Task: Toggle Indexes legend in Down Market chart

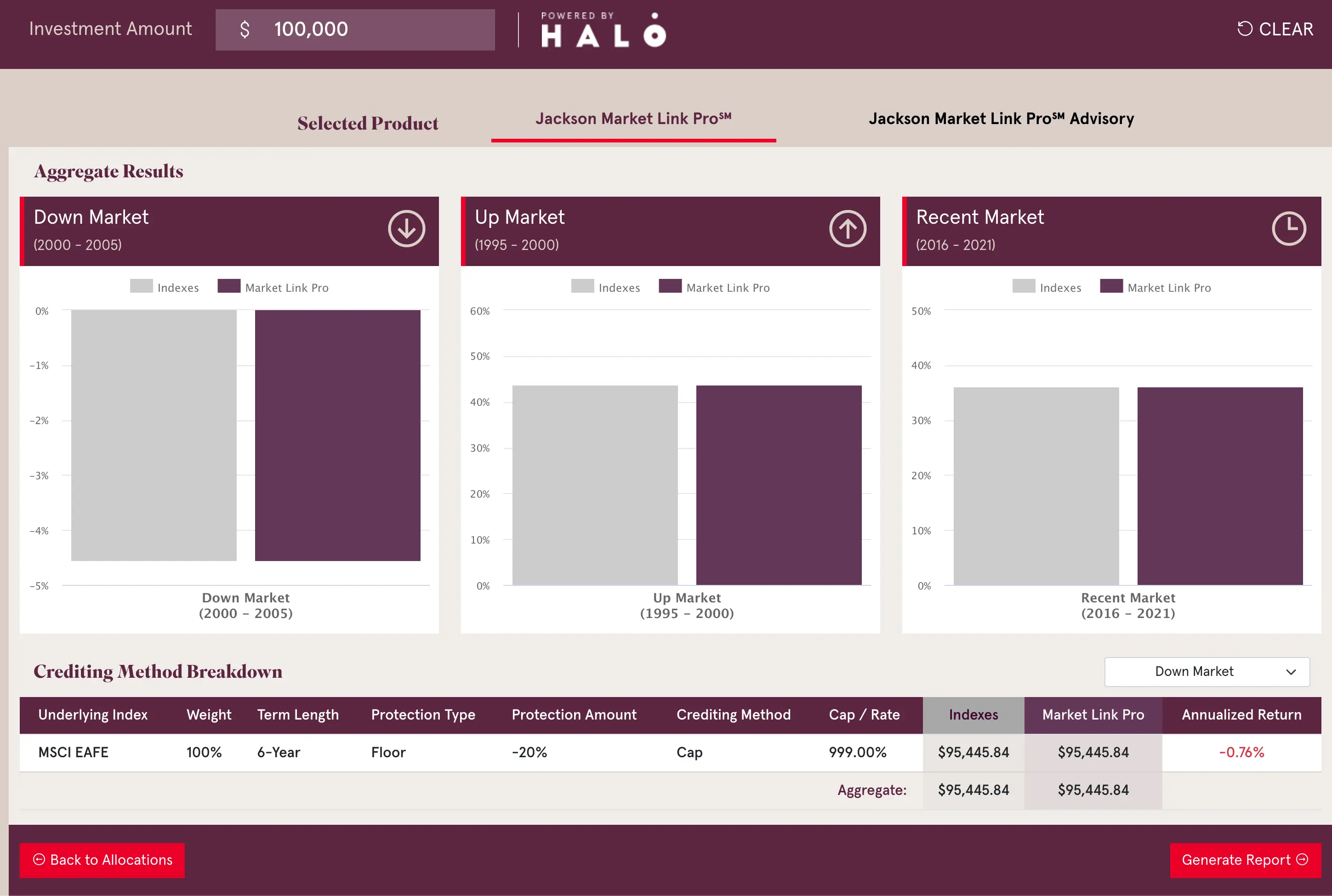Action: (165, 287)
